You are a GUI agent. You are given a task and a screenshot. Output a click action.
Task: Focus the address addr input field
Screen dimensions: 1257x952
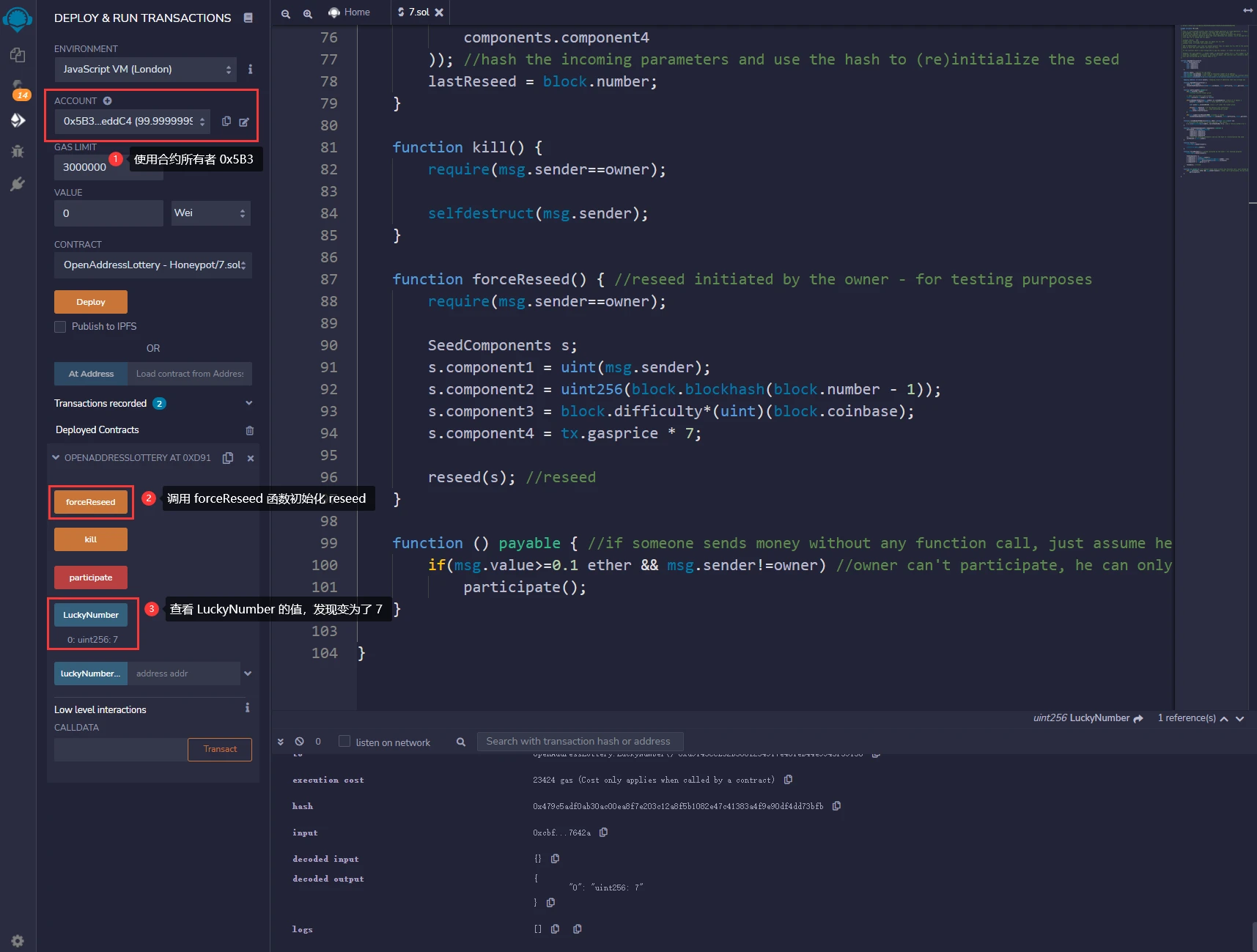[x=184, y=674]
